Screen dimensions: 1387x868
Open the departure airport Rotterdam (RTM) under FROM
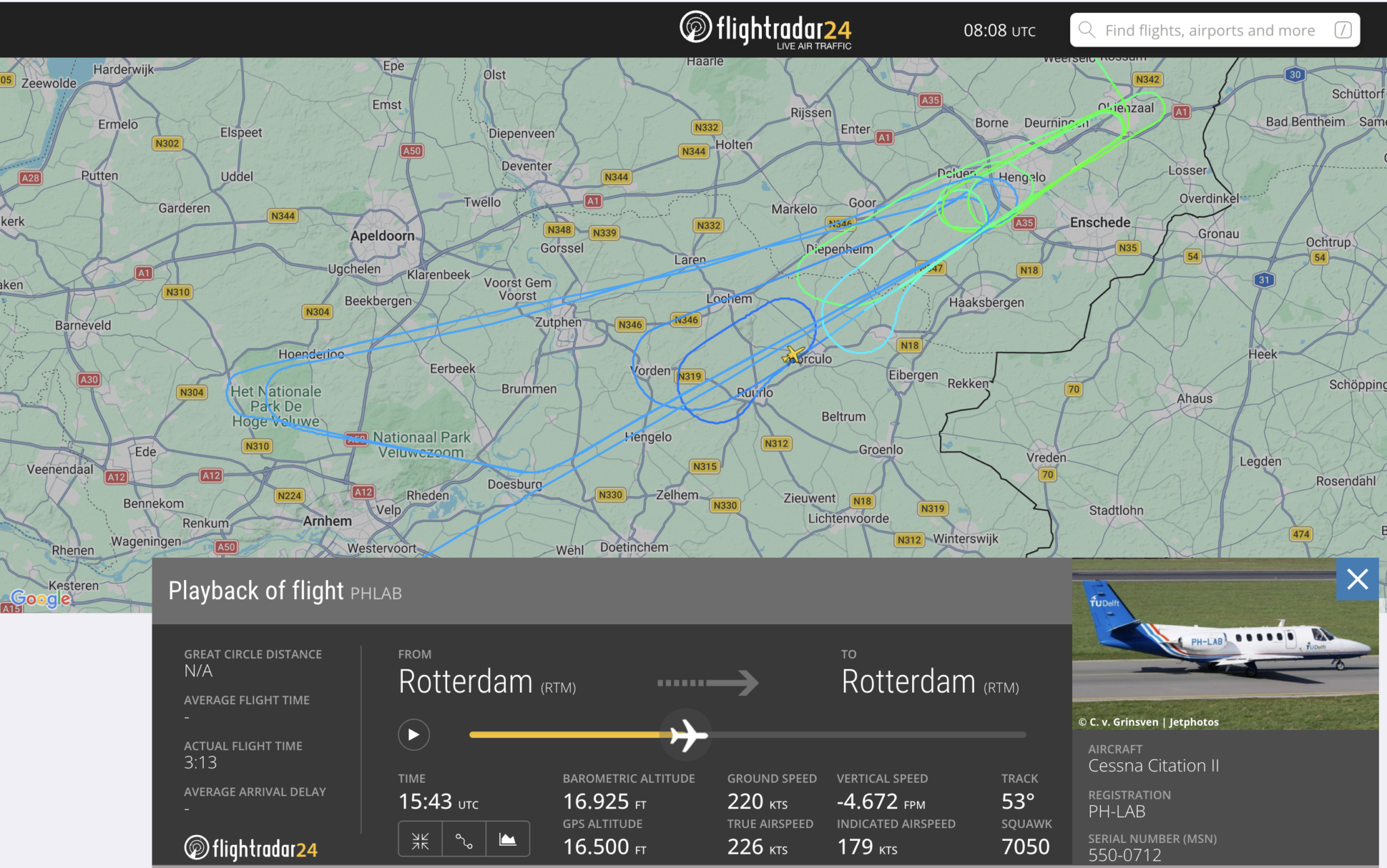click(487, 682)
